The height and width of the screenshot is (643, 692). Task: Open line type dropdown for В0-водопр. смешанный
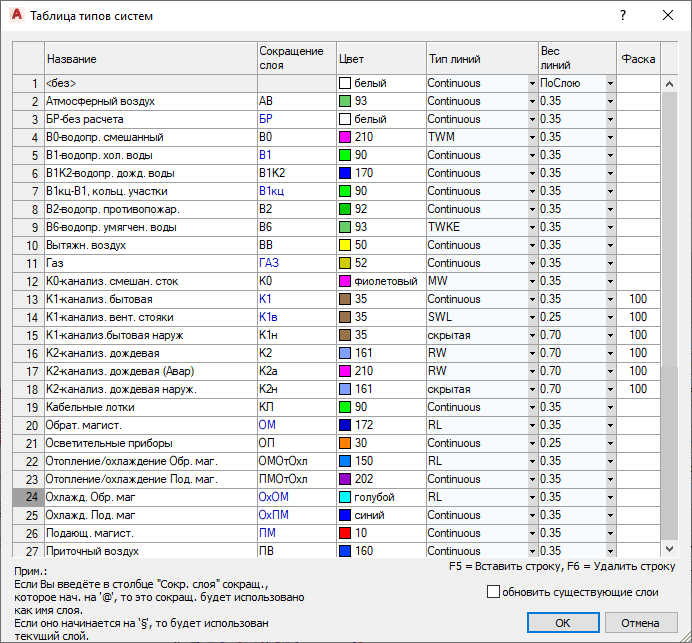click(532, 137)
